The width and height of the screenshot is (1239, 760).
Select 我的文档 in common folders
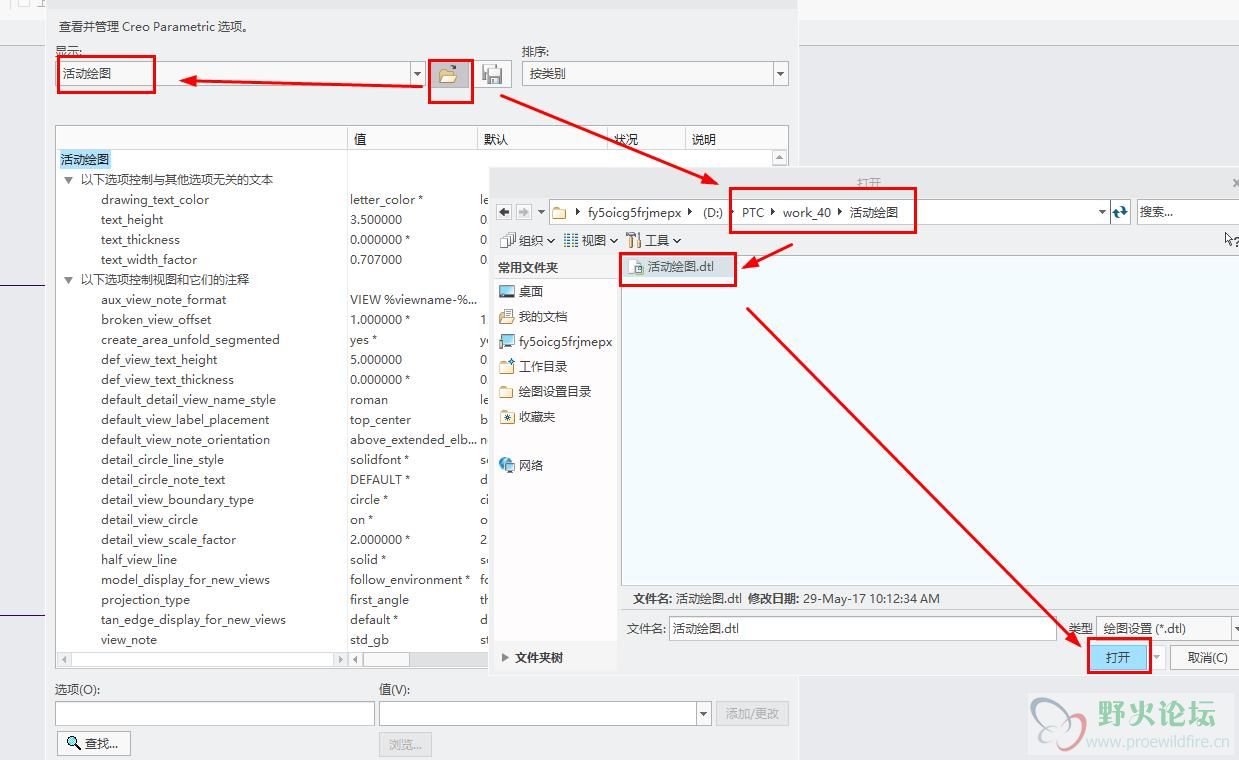click(532, 316)
